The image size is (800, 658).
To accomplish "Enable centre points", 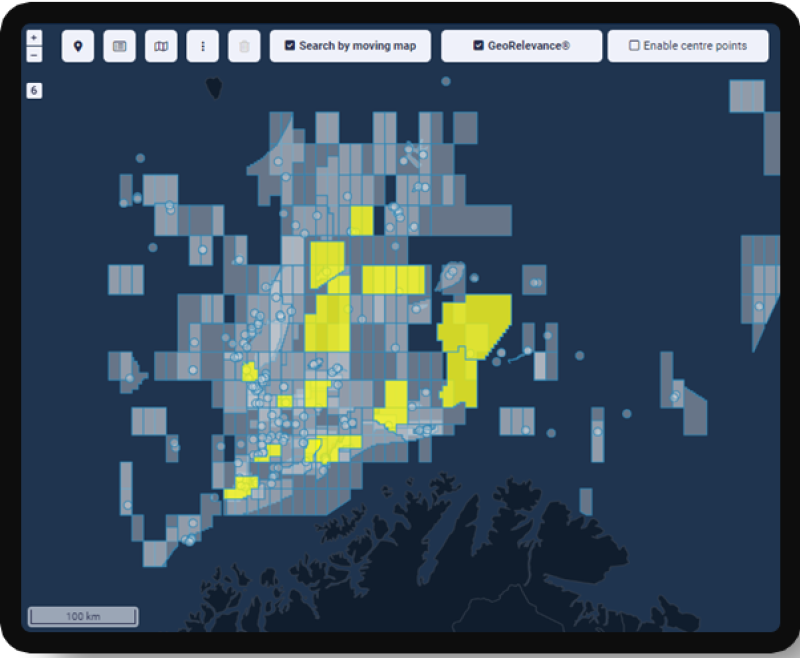I will tap(633, 45).
